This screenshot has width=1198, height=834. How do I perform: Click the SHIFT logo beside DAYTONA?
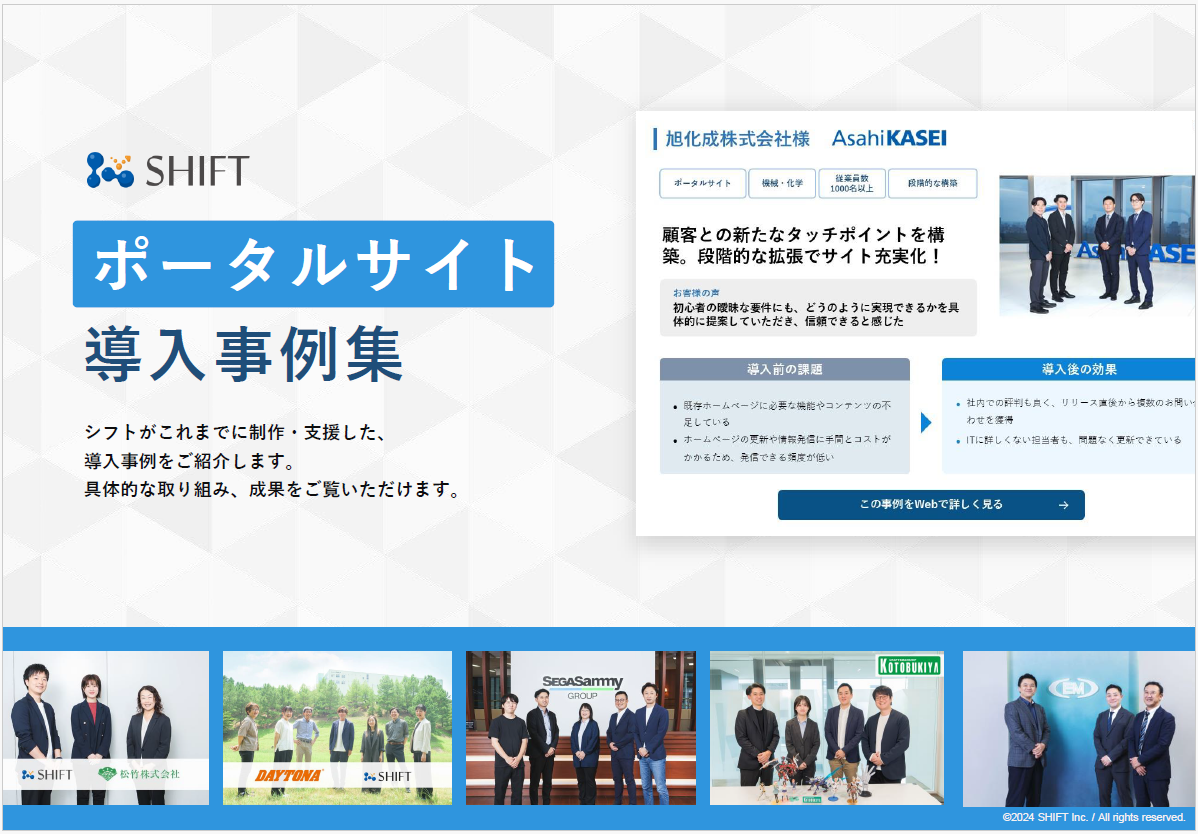point(385,773)
